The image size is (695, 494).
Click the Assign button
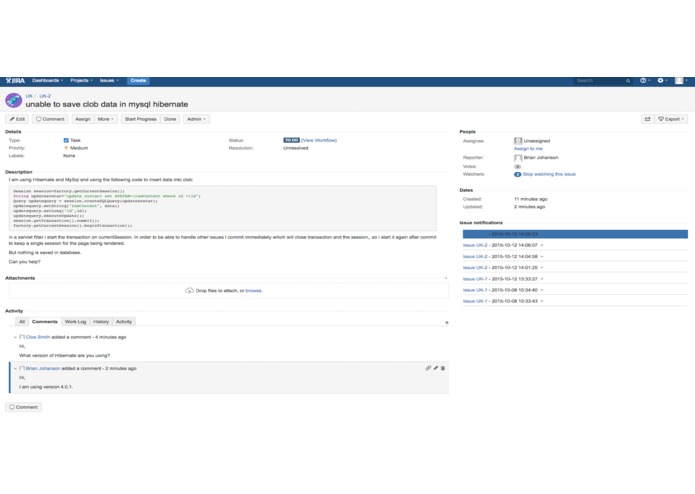[82, 119]
